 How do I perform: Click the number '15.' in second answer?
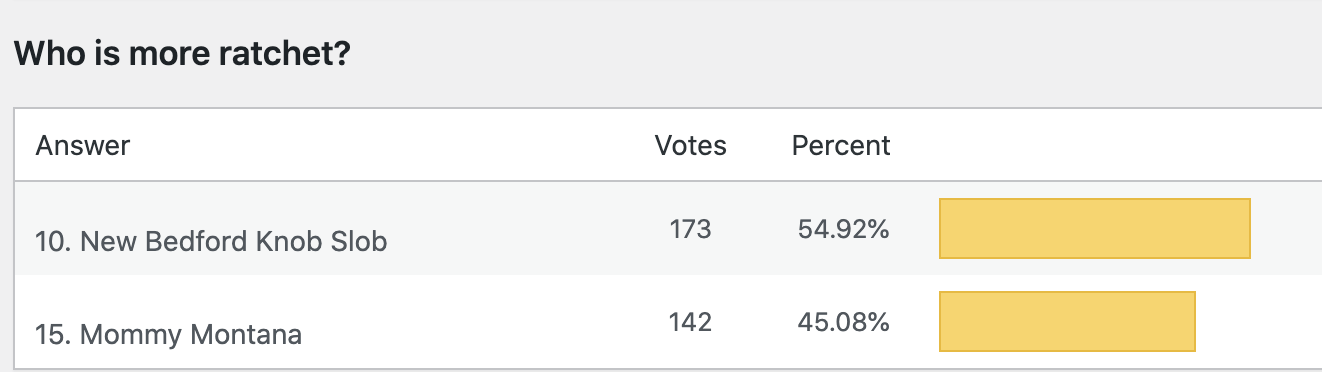(53, 333)
